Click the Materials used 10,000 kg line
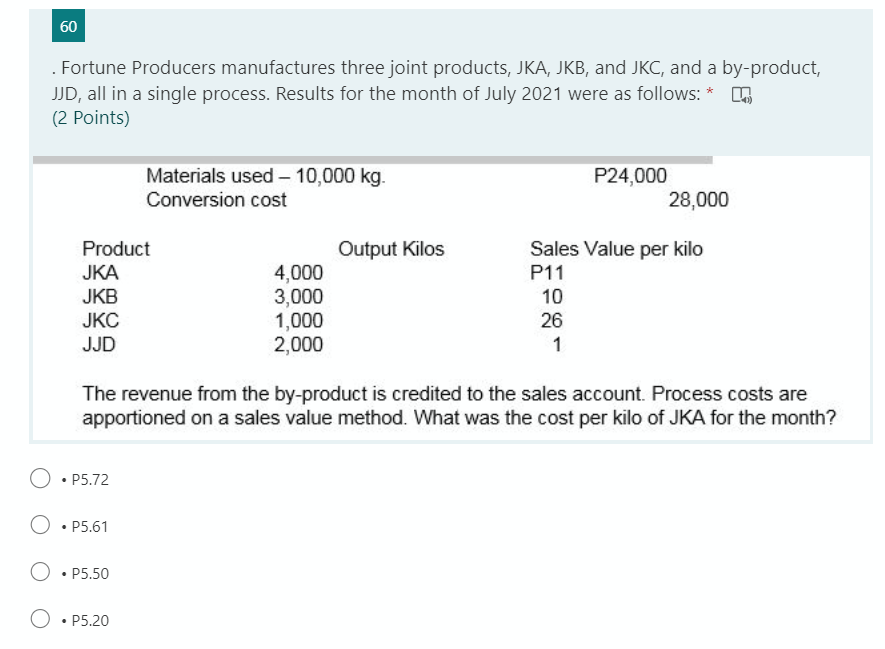 pyautogui.click(x=266, y=176)
